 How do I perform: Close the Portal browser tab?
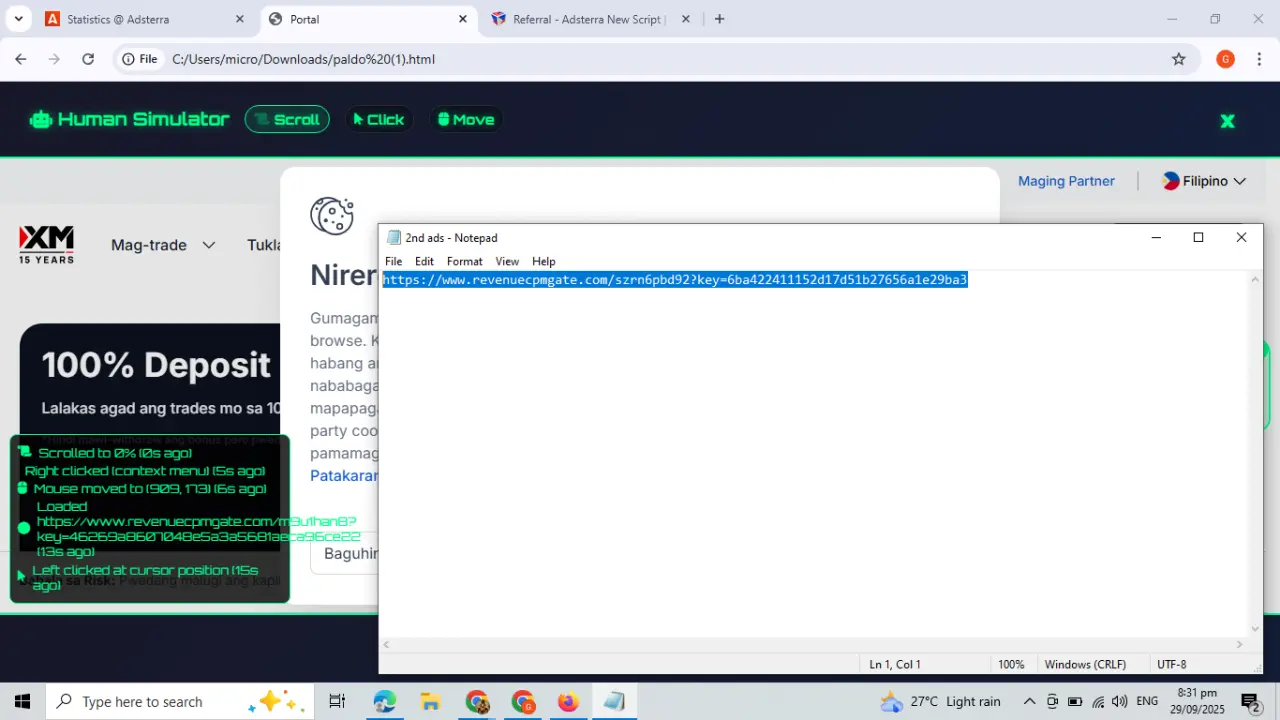463,19
